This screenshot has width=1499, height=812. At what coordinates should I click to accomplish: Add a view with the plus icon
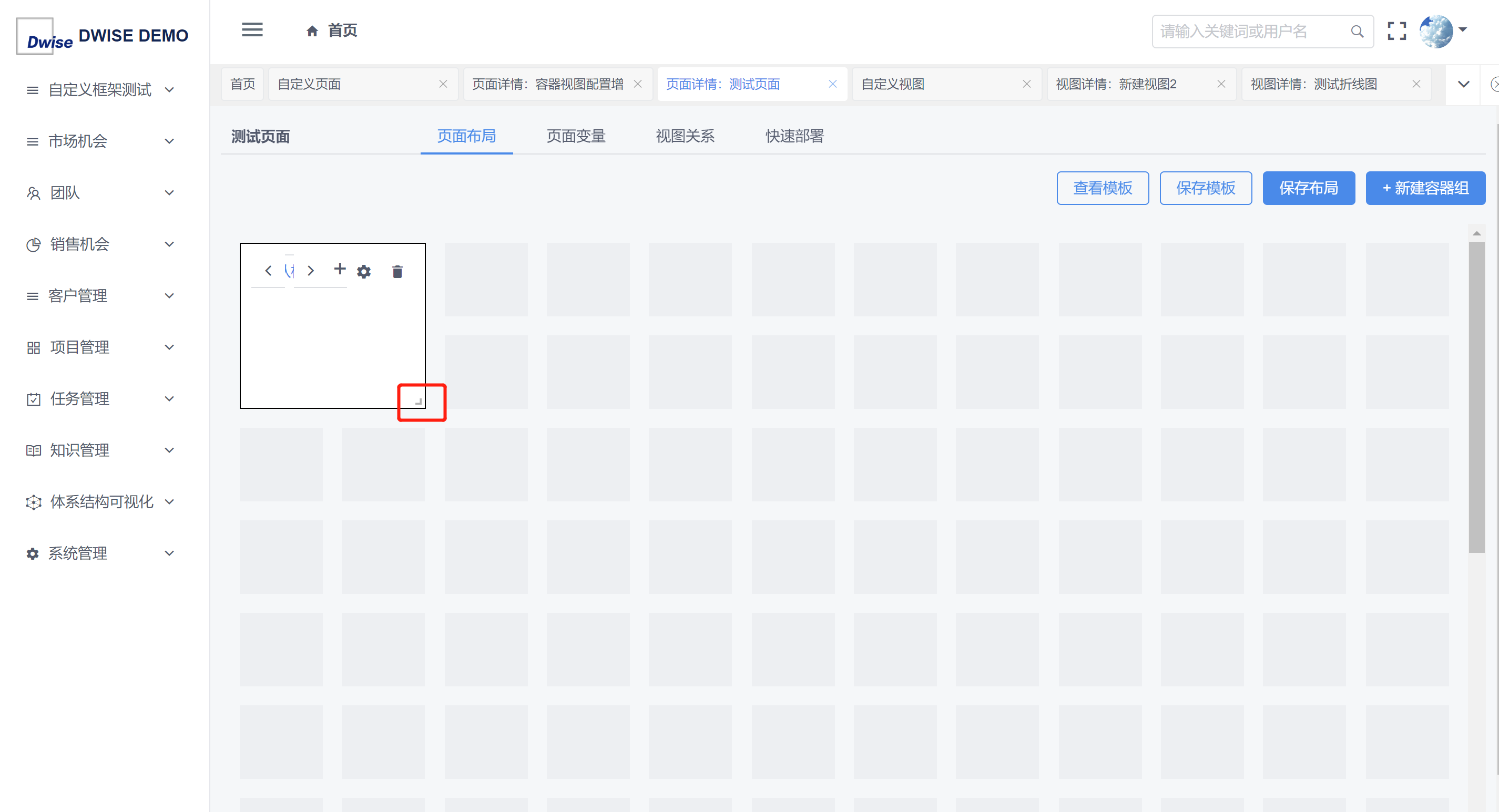pyautogui.click(x=340, y=269)
